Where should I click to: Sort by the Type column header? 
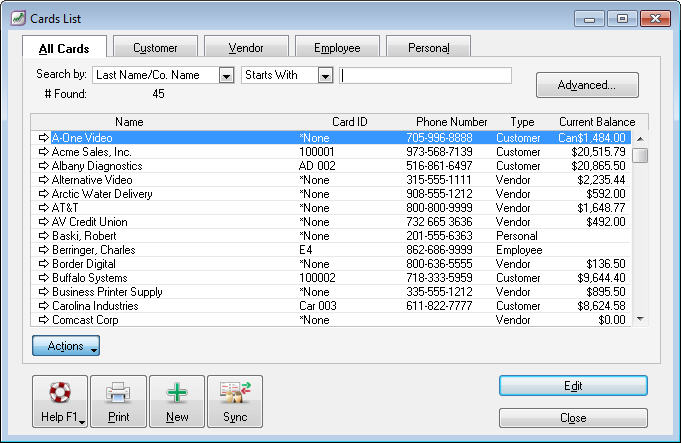[x=522, y=122]
